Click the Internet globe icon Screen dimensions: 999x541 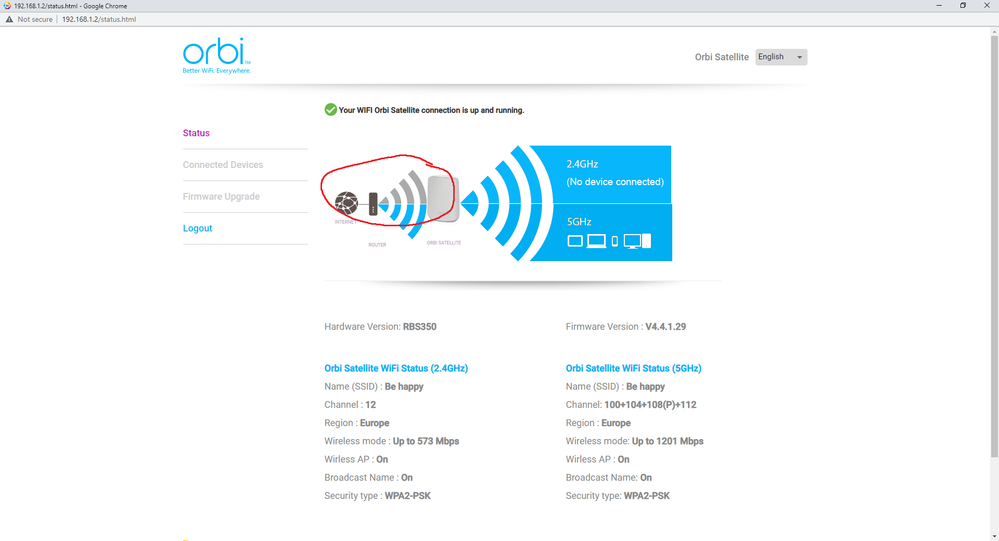pyautogui.click(x=346, y=203)
